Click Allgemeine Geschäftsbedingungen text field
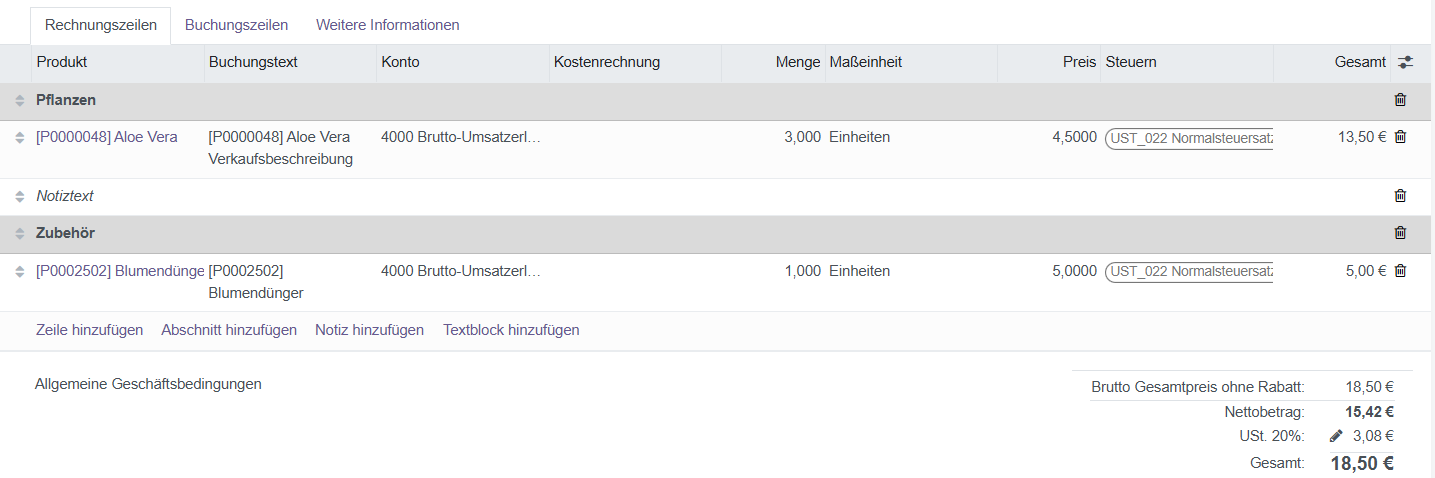The image size is (1435, 478). [x=148, y=384]
